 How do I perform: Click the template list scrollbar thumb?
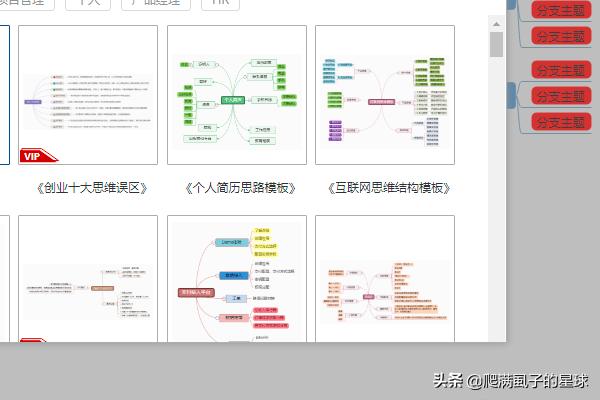pyautogui.click(x=496, y=44)
